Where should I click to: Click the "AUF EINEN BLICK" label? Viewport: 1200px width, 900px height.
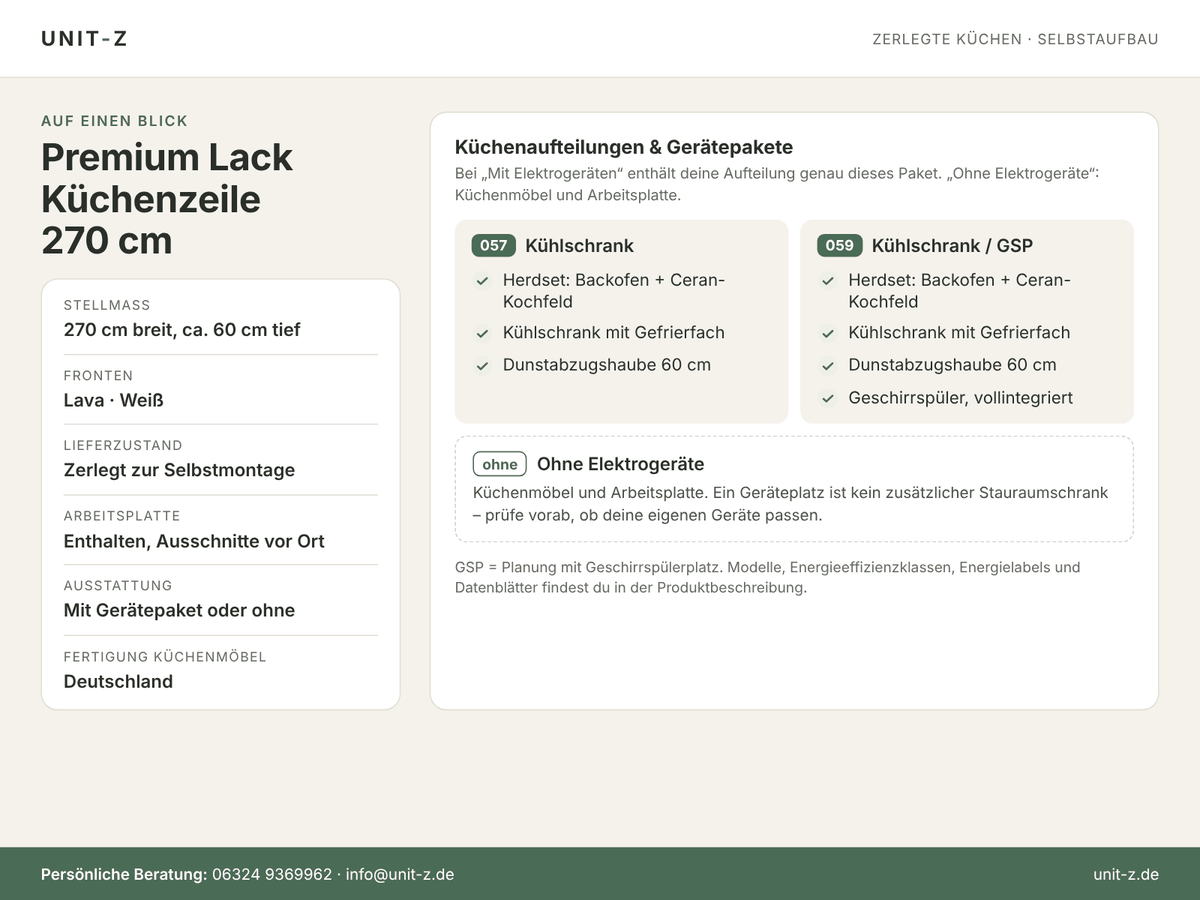pos(115,121)
